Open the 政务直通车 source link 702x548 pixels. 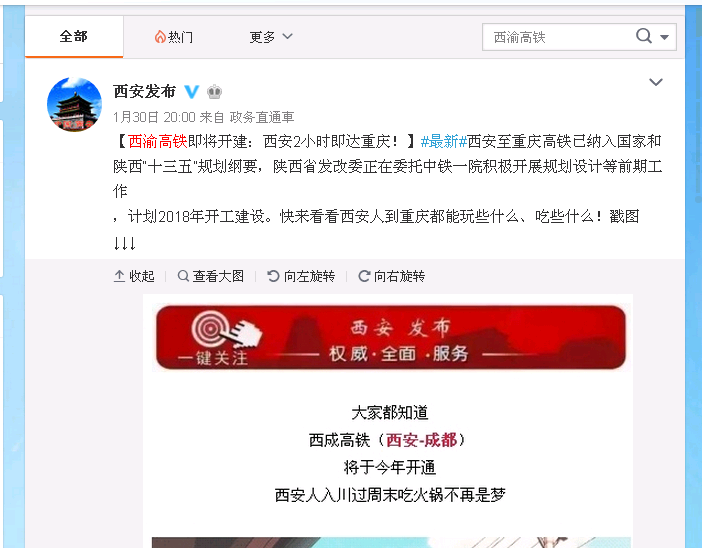[x=262, y=117]
